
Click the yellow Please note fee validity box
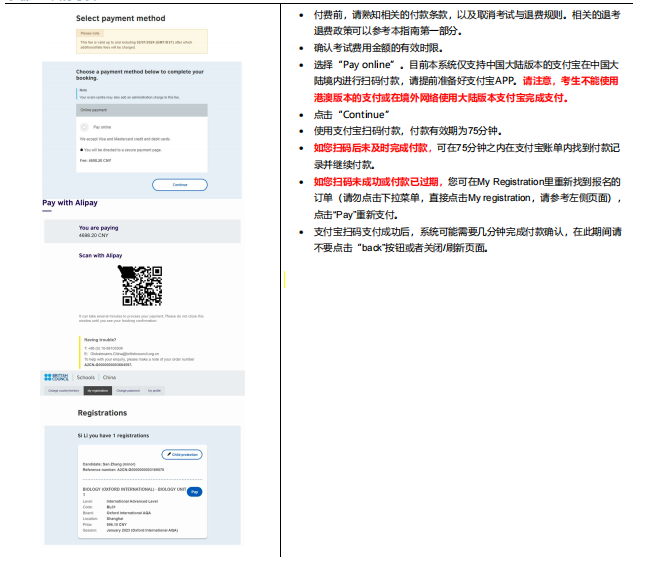pos(142,41)
